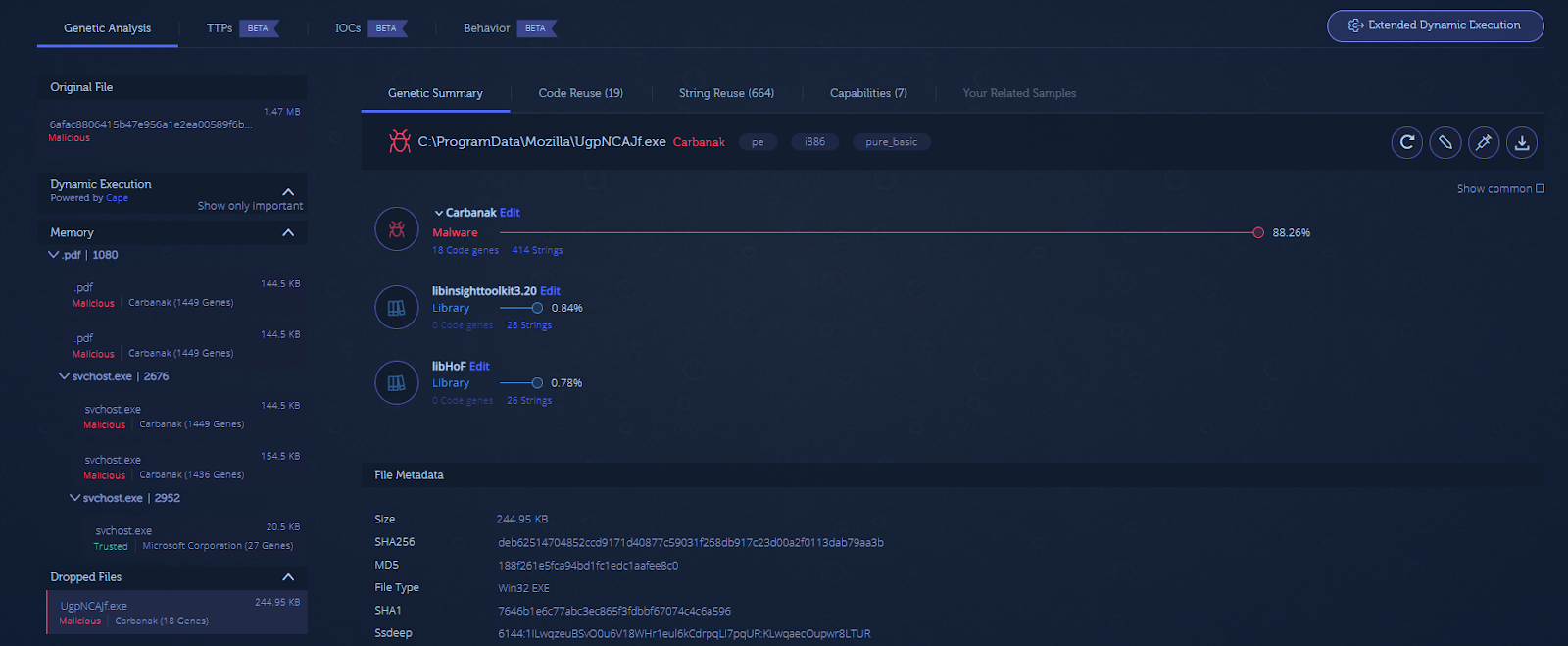Collapse the Dynamic Execution section
The height and width of the screenshot is (646, 1568).
pos(288,191)
